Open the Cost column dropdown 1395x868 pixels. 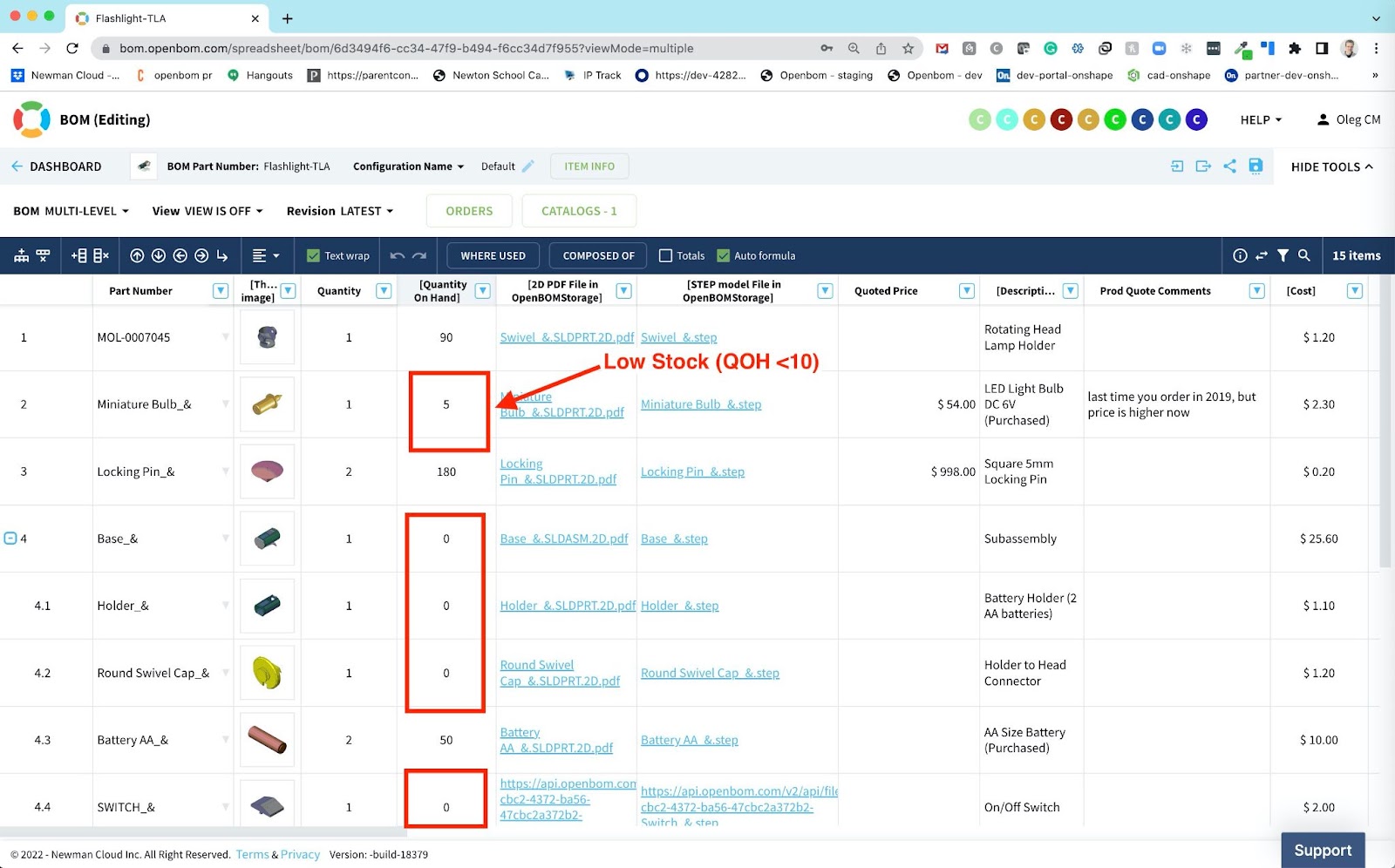click(1355, 291)
